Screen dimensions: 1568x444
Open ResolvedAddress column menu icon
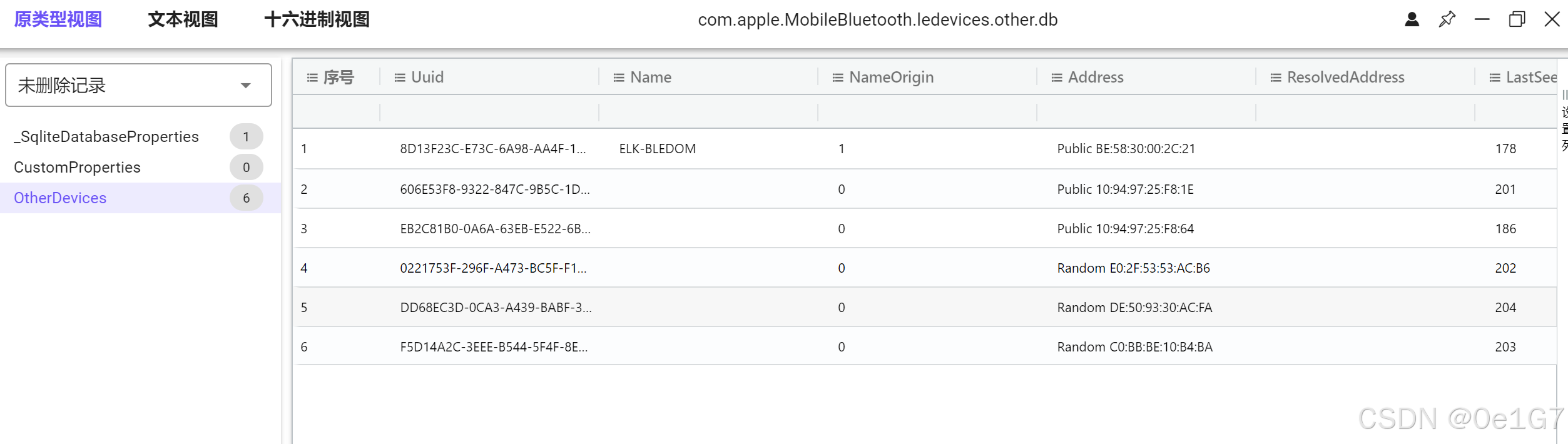point(1276,78)
